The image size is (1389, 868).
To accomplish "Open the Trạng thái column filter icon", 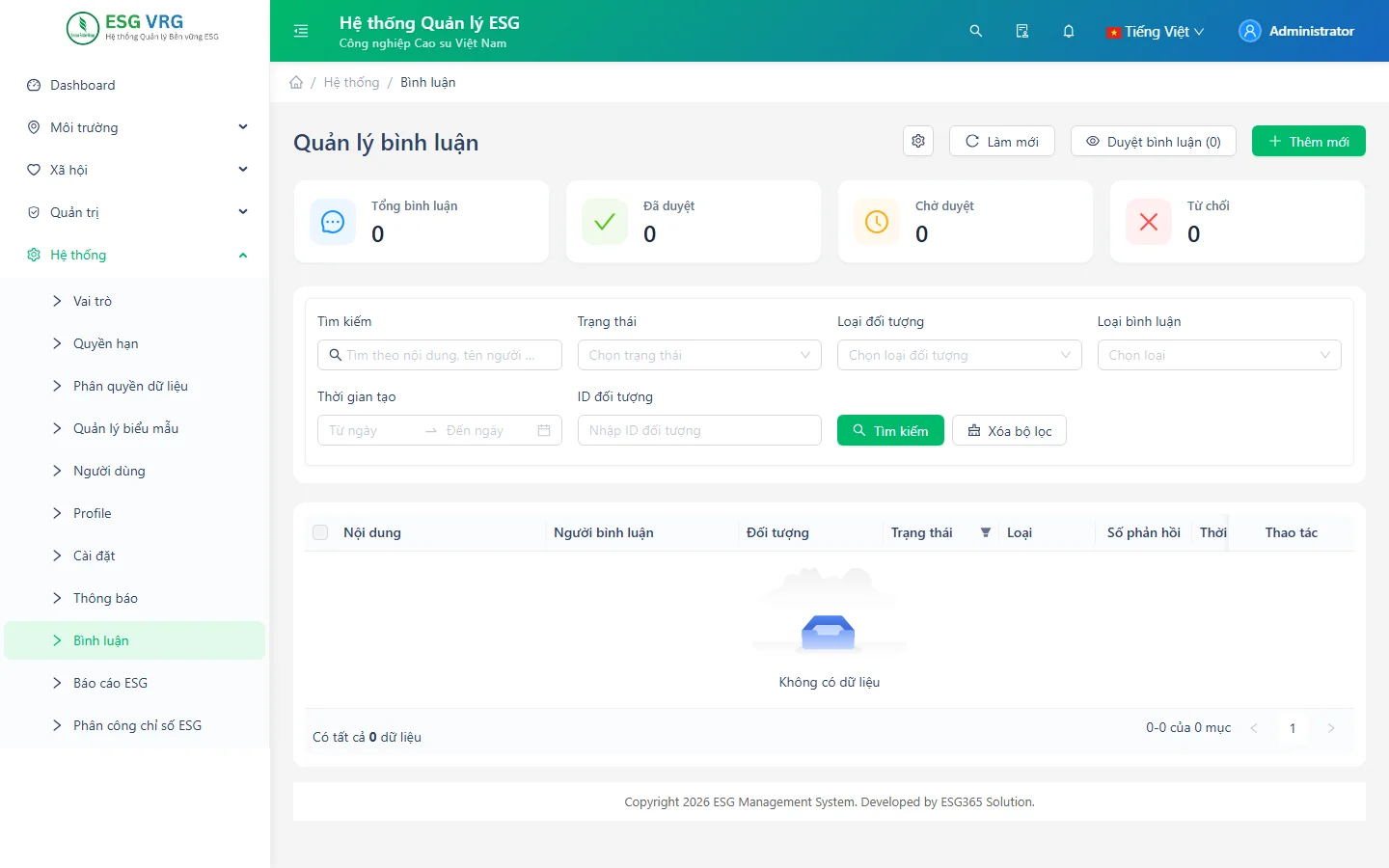I will [986, 532].
